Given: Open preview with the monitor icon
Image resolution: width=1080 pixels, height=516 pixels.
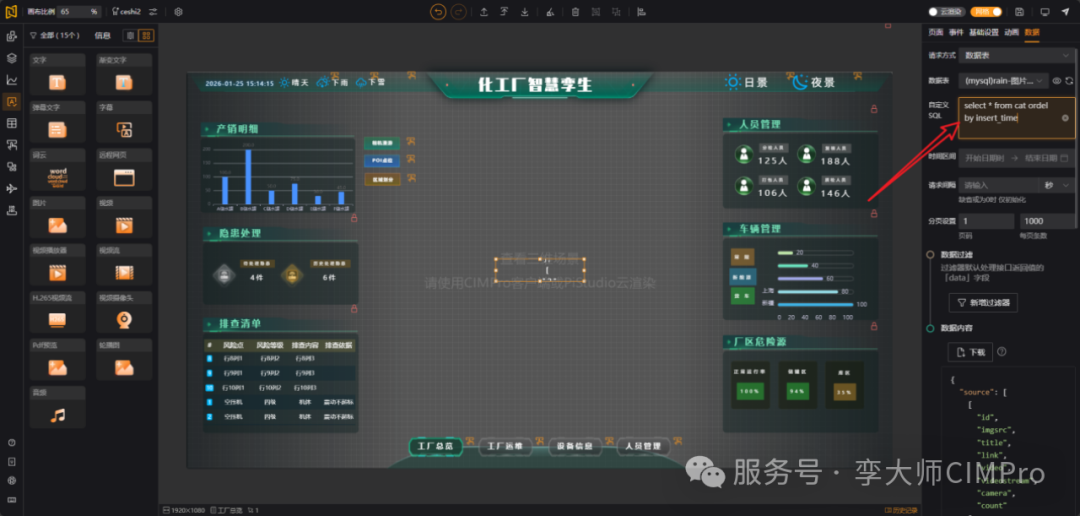Looking at the screenshot, I should coord(1045,12).
